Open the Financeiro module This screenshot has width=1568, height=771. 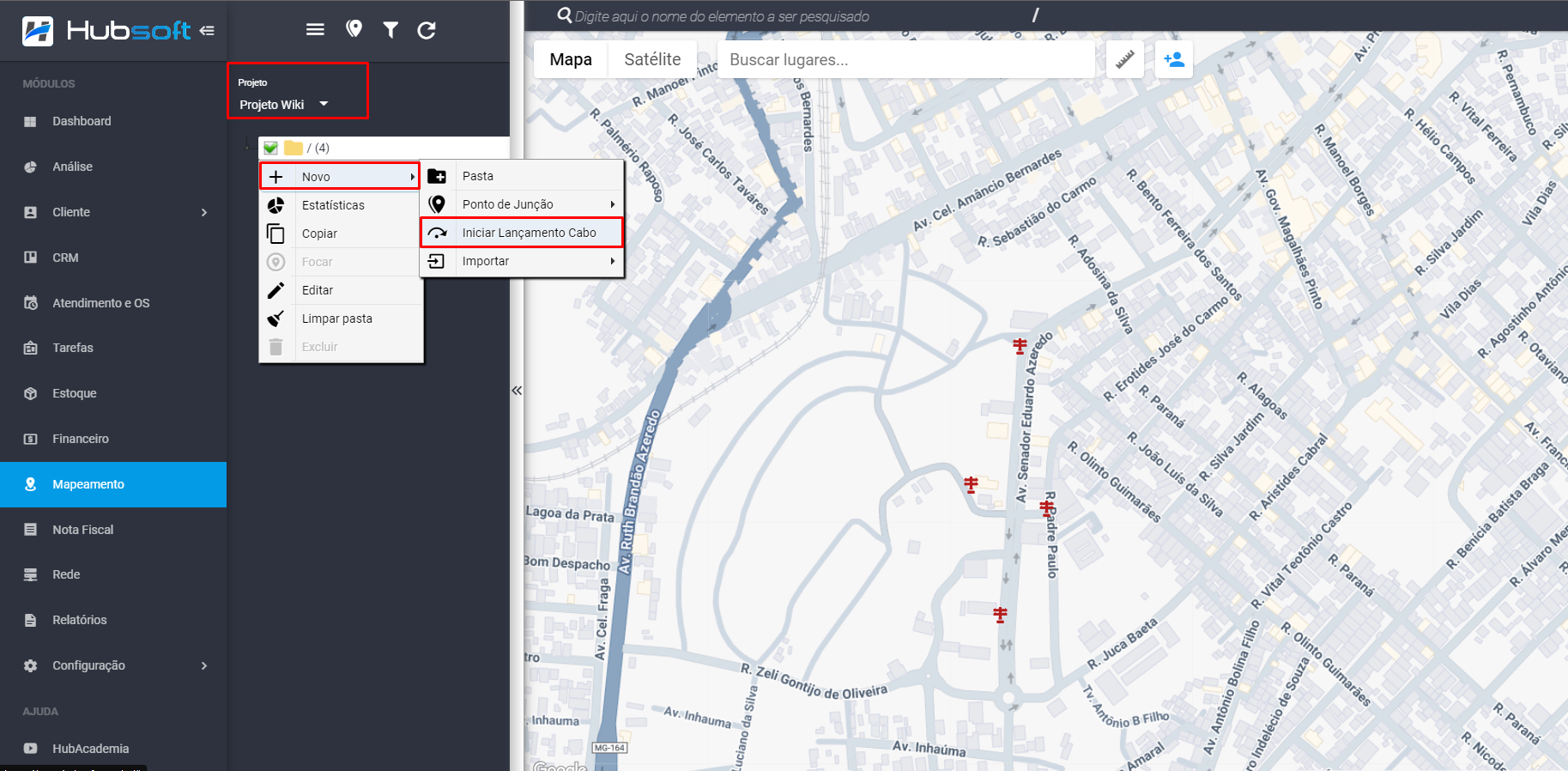113,439
